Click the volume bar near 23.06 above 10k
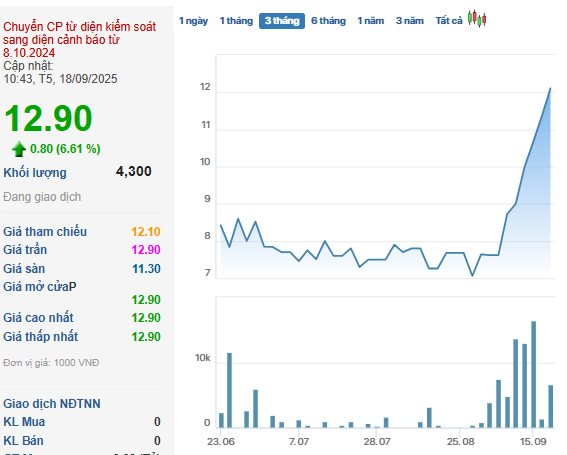 coord(229,390)
